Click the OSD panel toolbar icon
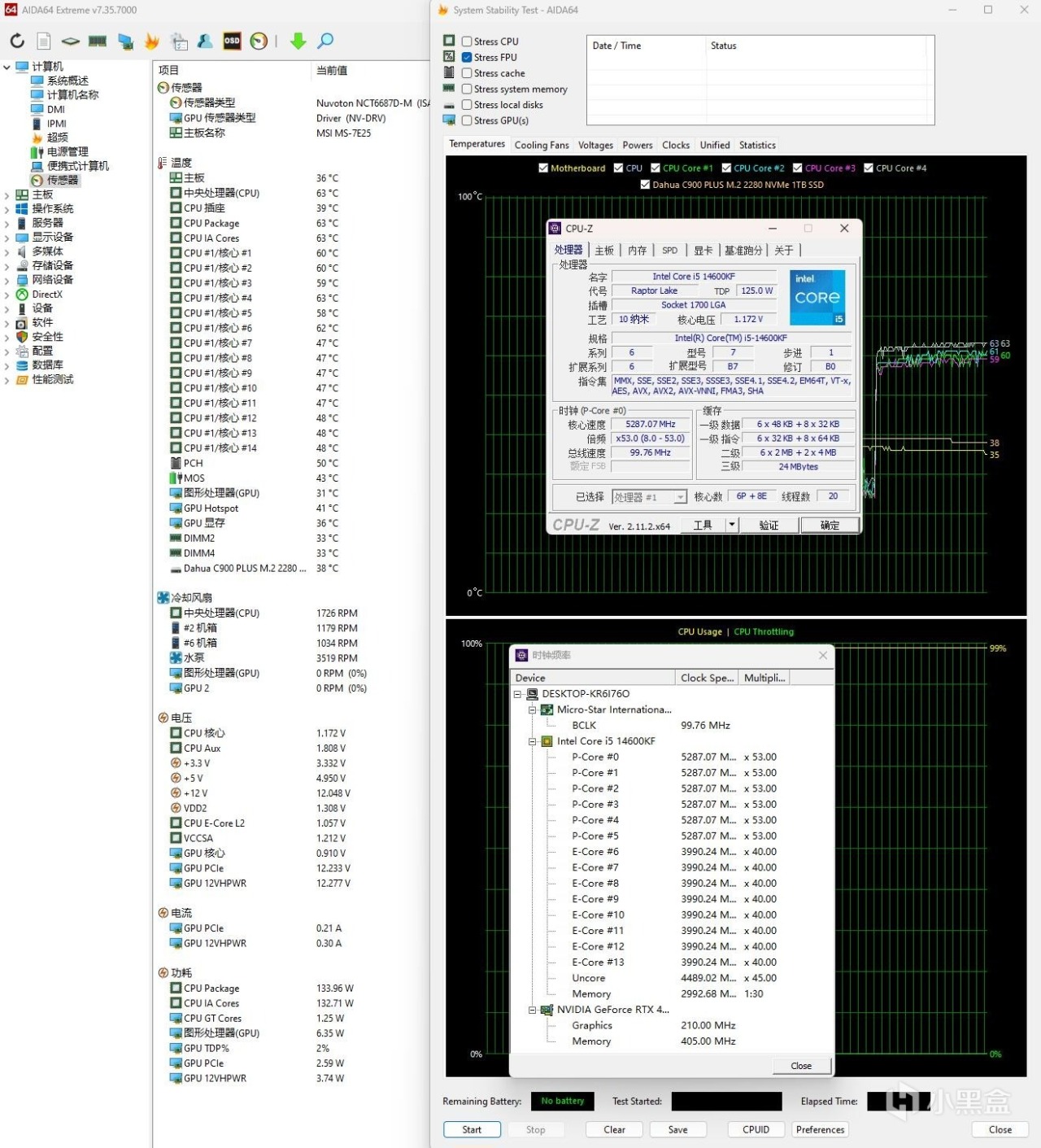This screenshot has width=1041, height=1148. click(232, 41)
